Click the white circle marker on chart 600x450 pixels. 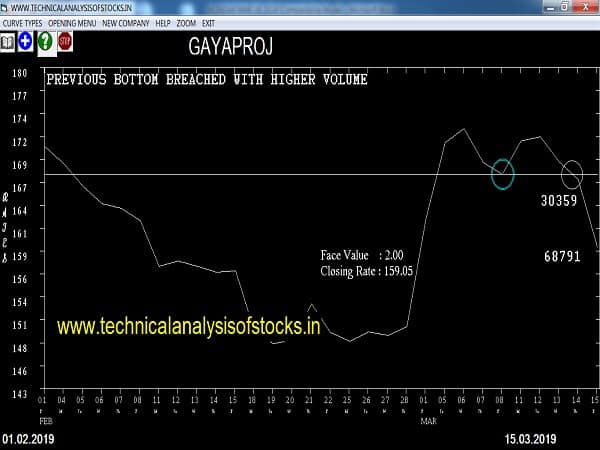[572, 174]
